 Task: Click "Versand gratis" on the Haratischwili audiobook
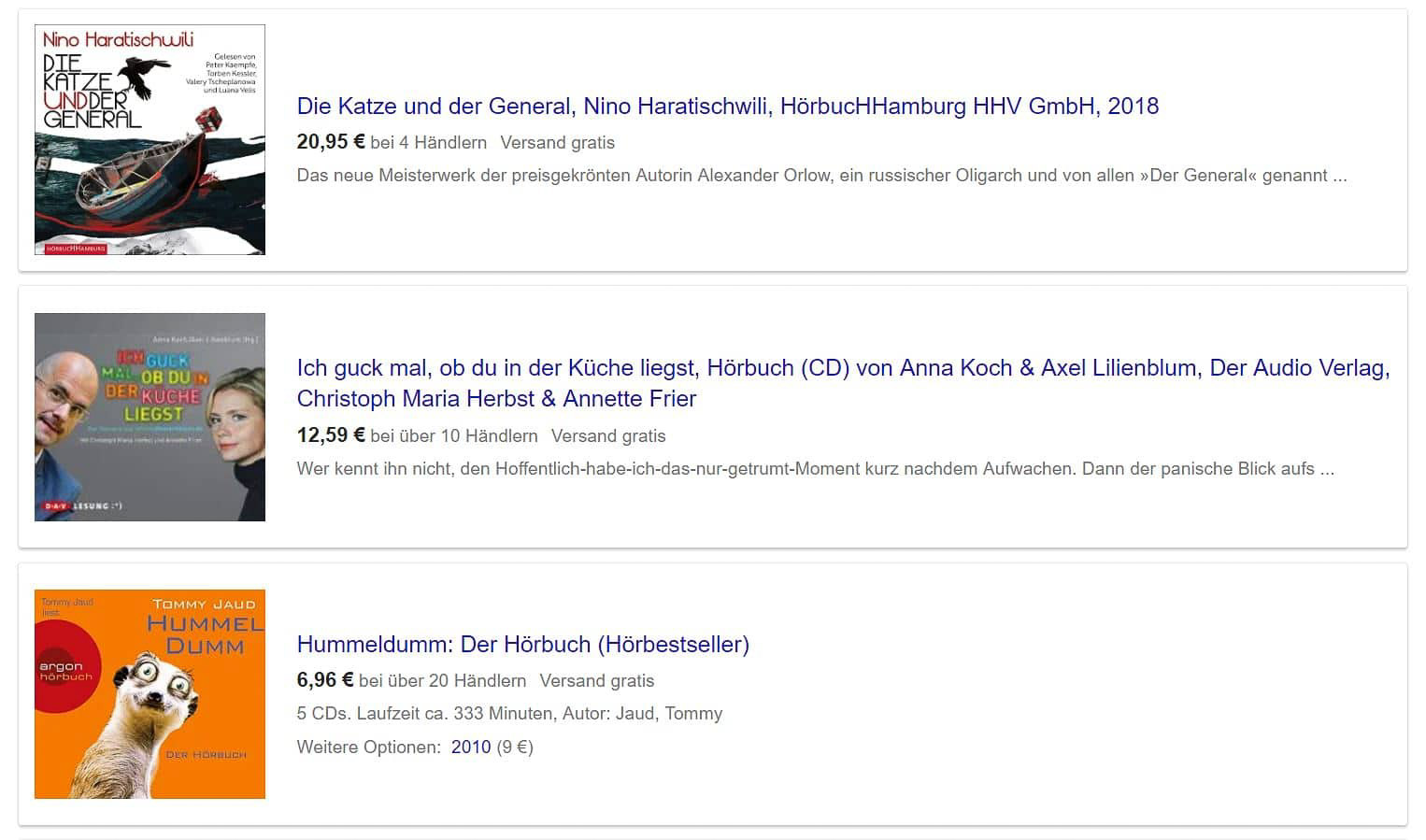click(x=557, y=143)
